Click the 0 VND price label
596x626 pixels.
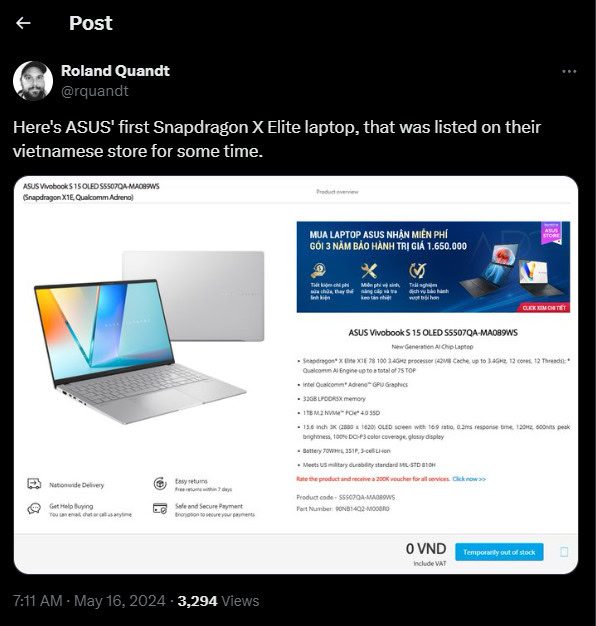(x=426, y=549)
